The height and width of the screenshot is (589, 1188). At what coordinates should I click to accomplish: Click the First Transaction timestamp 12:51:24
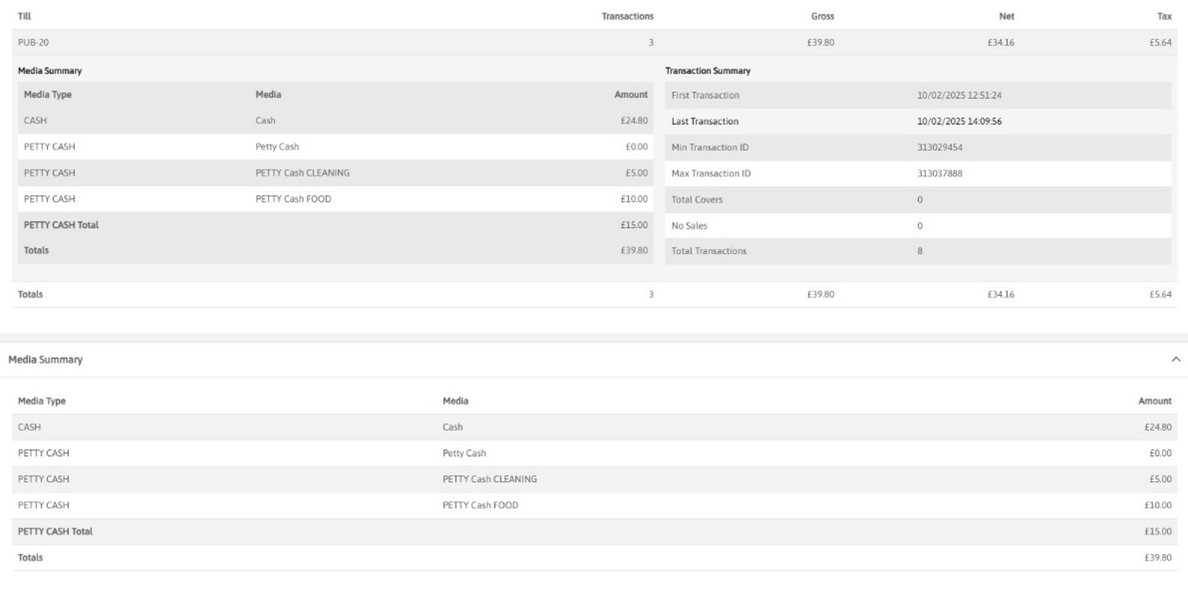pos(958,96)
